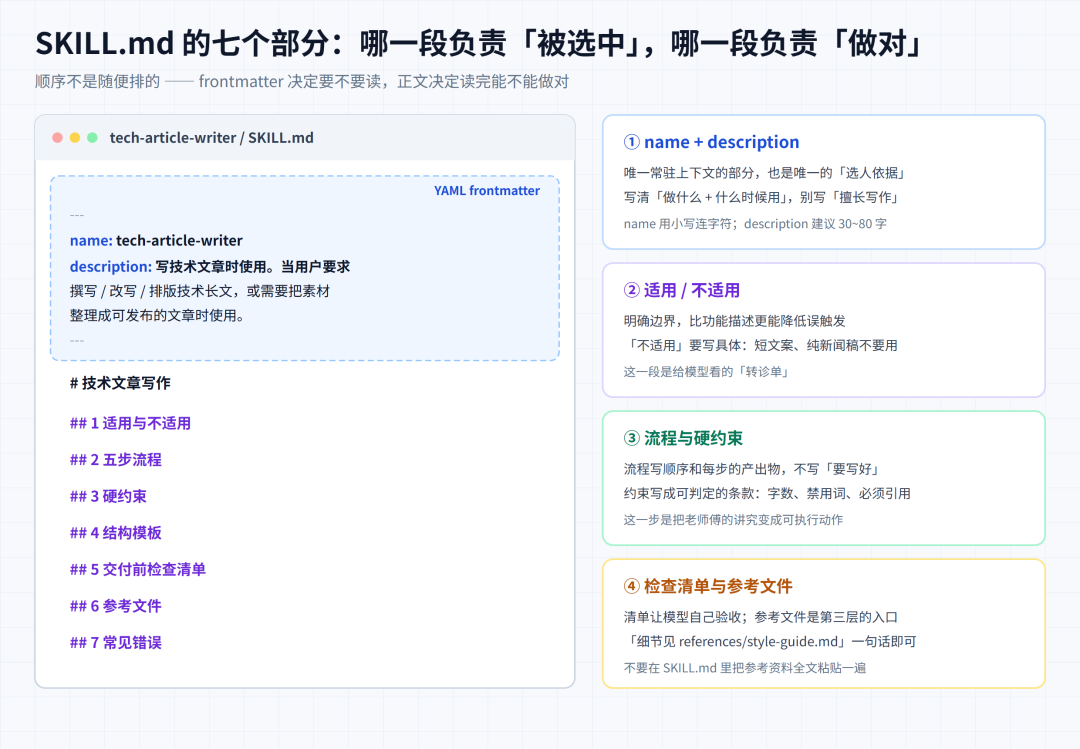This screenshot has height=749, width=1080.
Task: Click the red window dot
Action: [58, 138]
